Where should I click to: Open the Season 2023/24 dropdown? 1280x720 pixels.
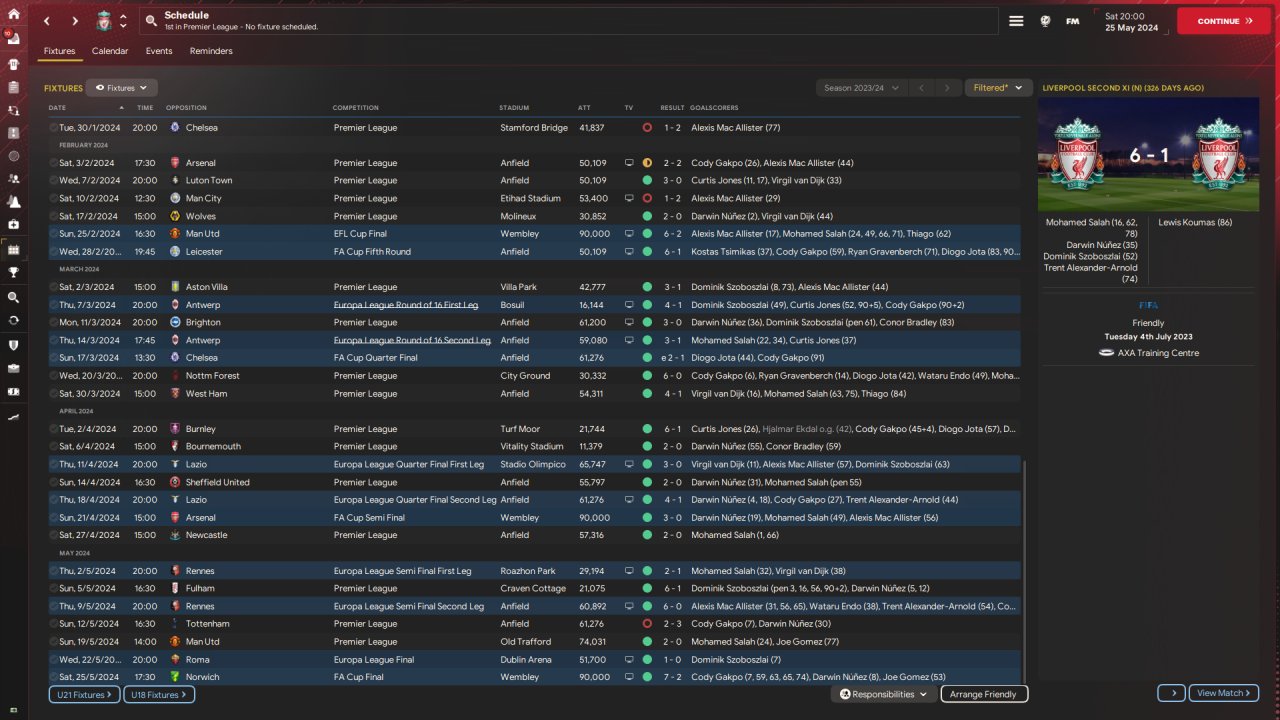coord(861,88)
